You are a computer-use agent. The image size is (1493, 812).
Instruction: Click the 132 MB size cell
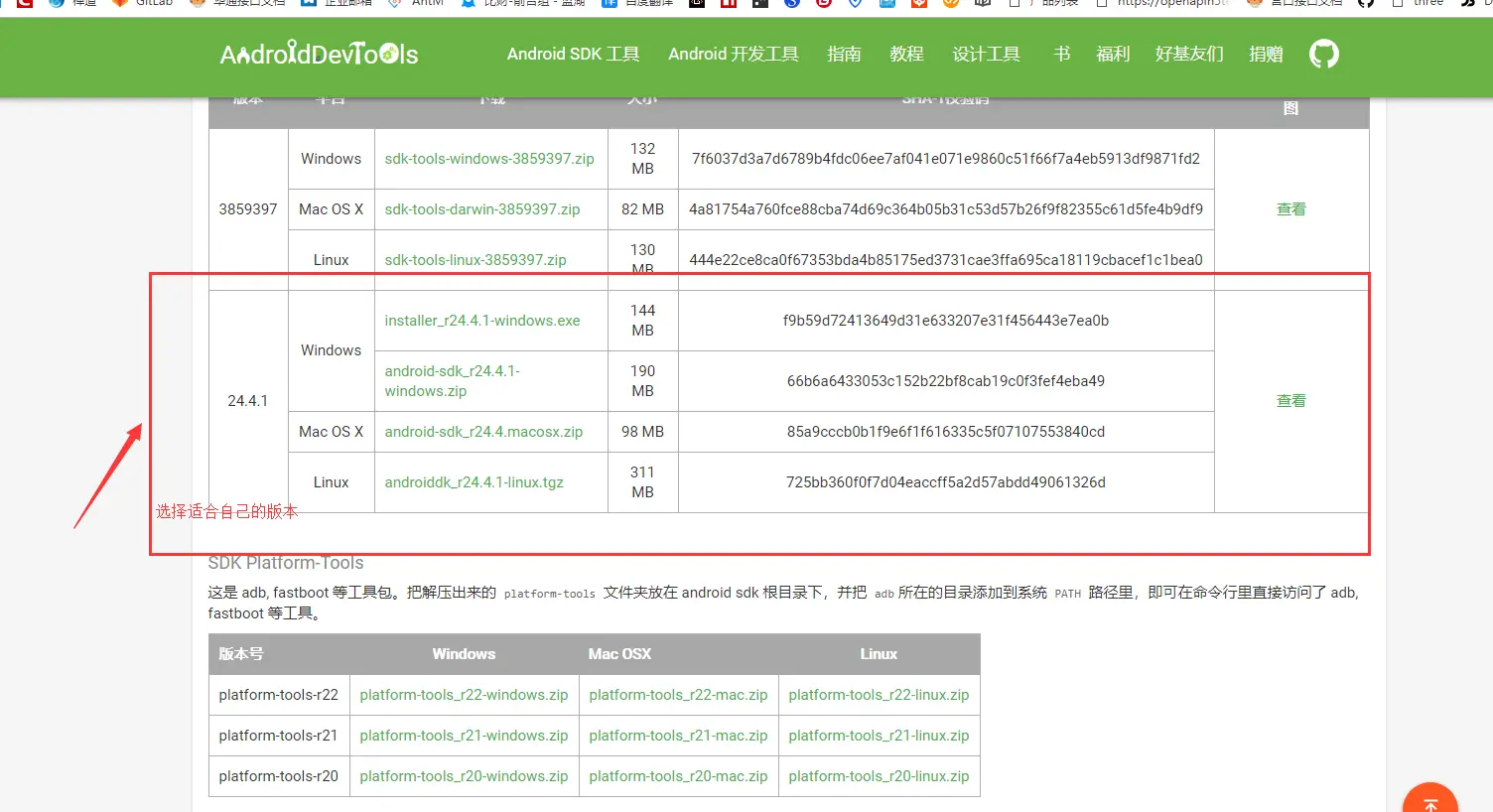(x=643, y=159)
